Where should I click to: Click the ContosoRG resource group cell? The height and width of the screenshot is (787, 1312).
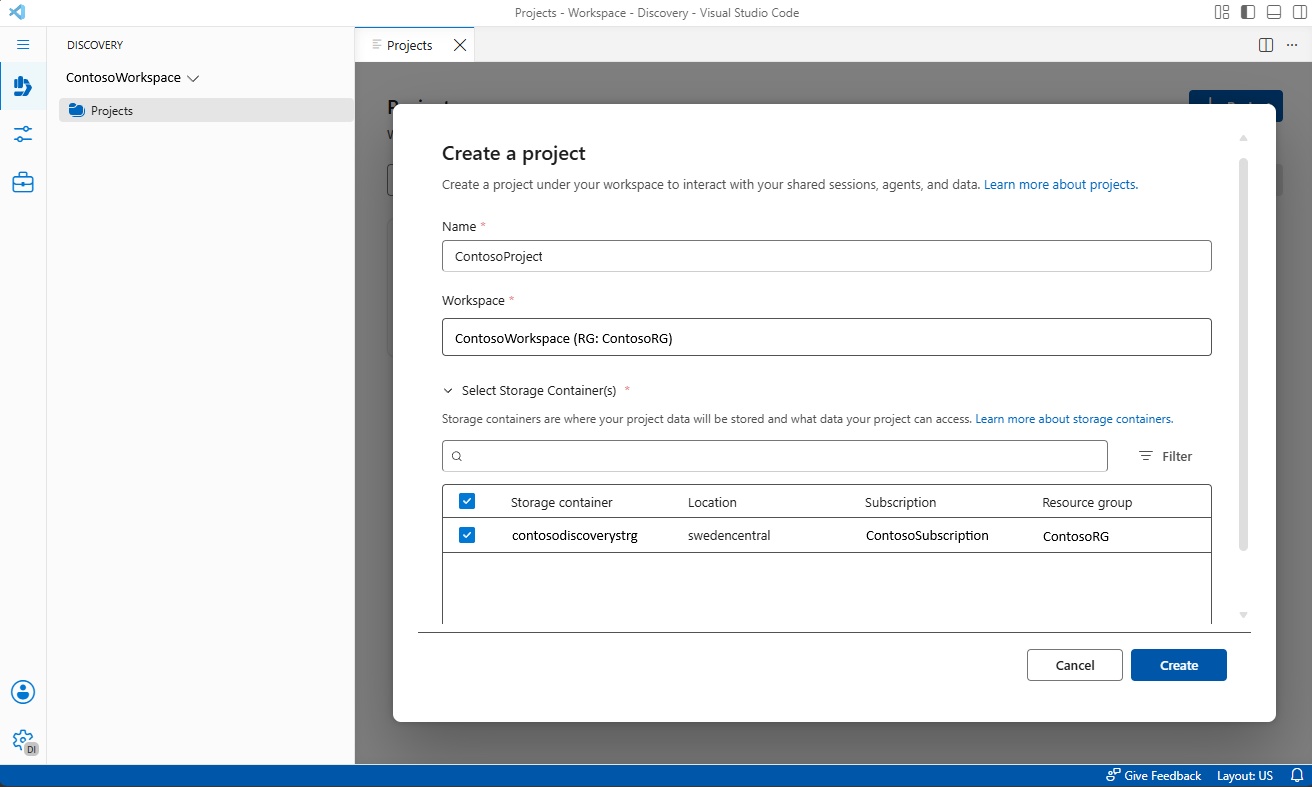click(x=1076, y=536)
